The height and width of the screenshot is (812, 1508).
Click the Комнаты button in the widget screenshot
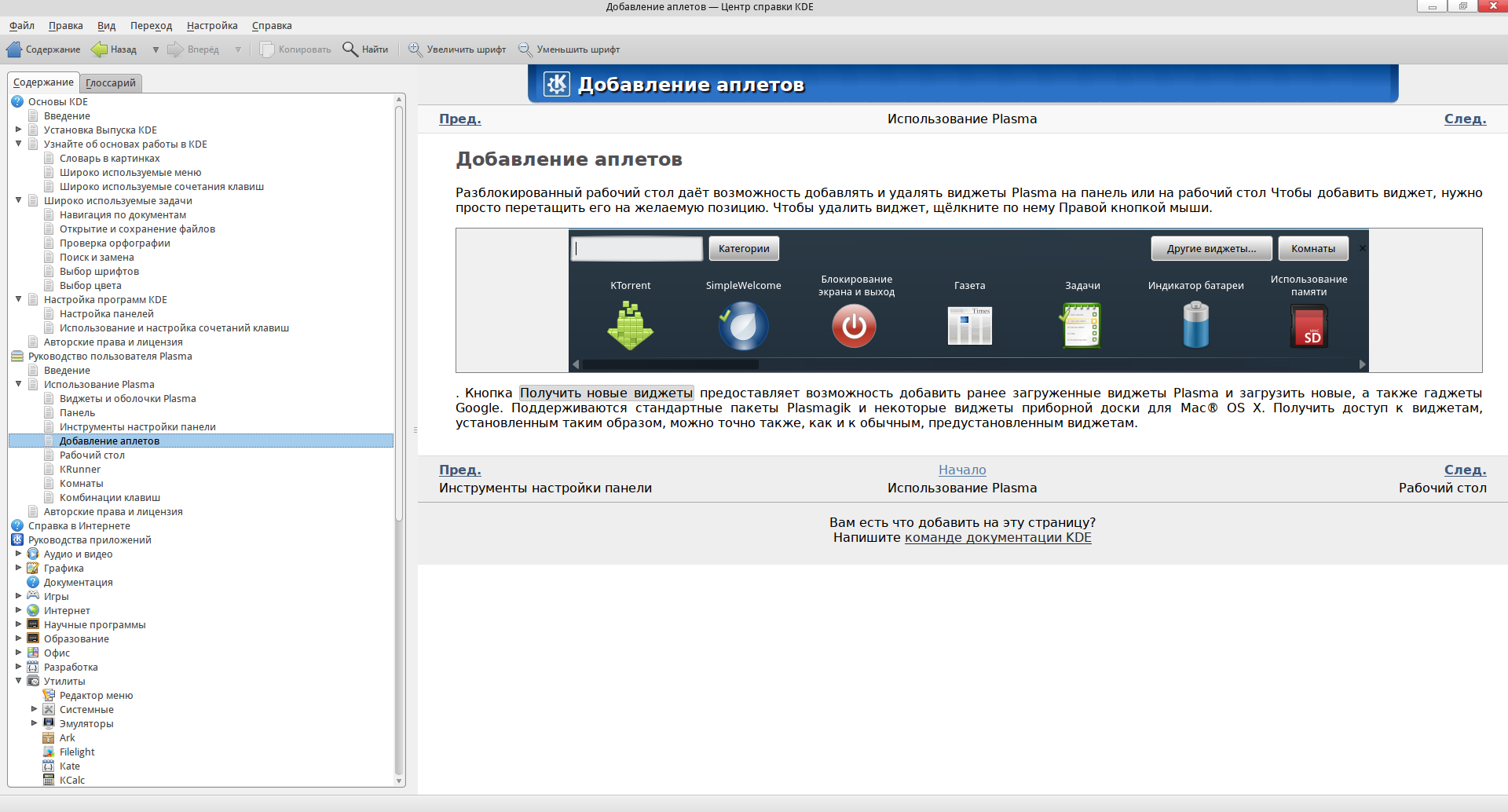(1313, 249)
